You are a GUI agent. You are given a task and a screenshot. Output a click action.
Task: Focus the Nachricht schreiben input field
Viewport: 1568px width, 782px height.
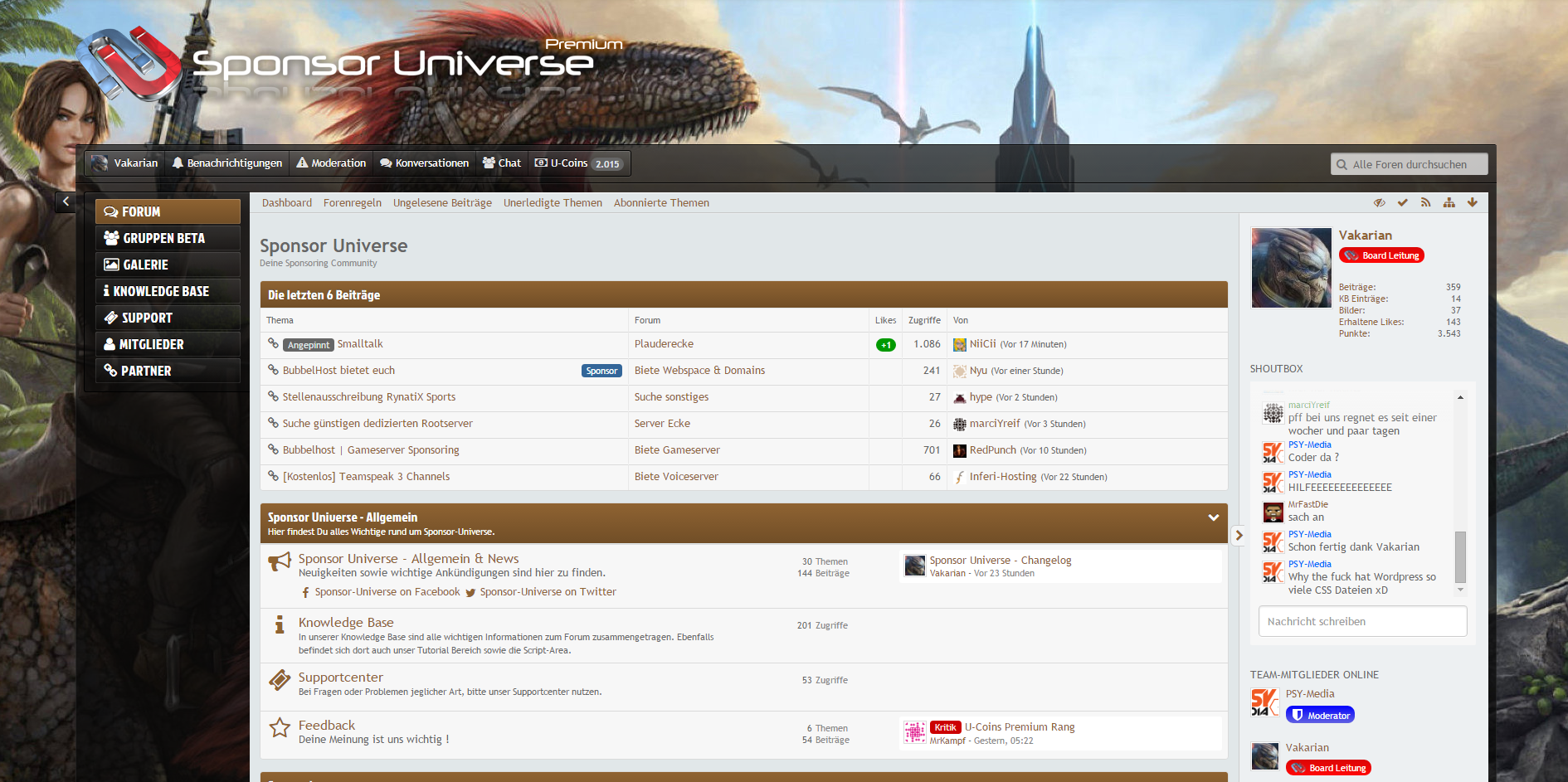pos(1362,621)
